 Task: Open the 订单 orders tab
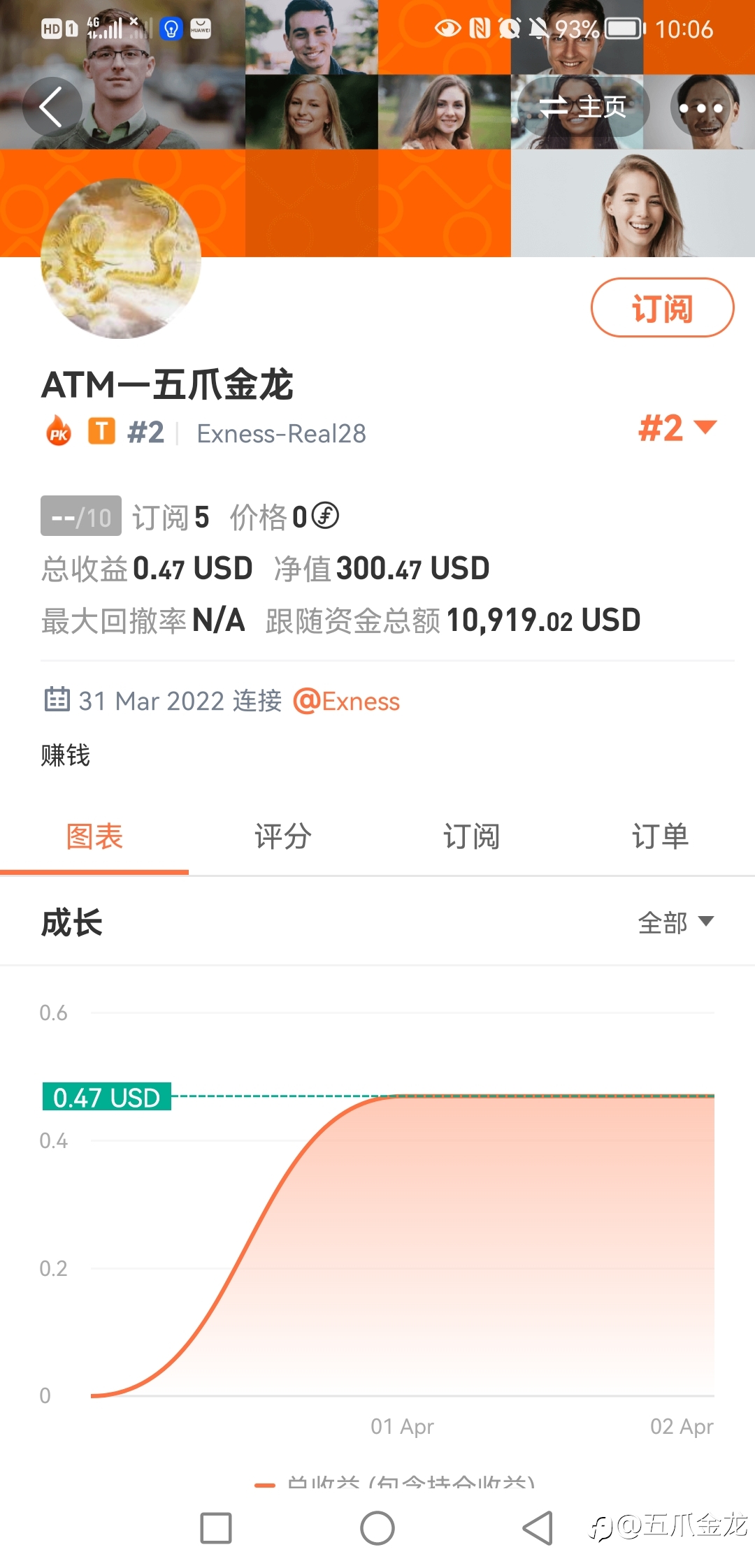(x=661, y=836)
